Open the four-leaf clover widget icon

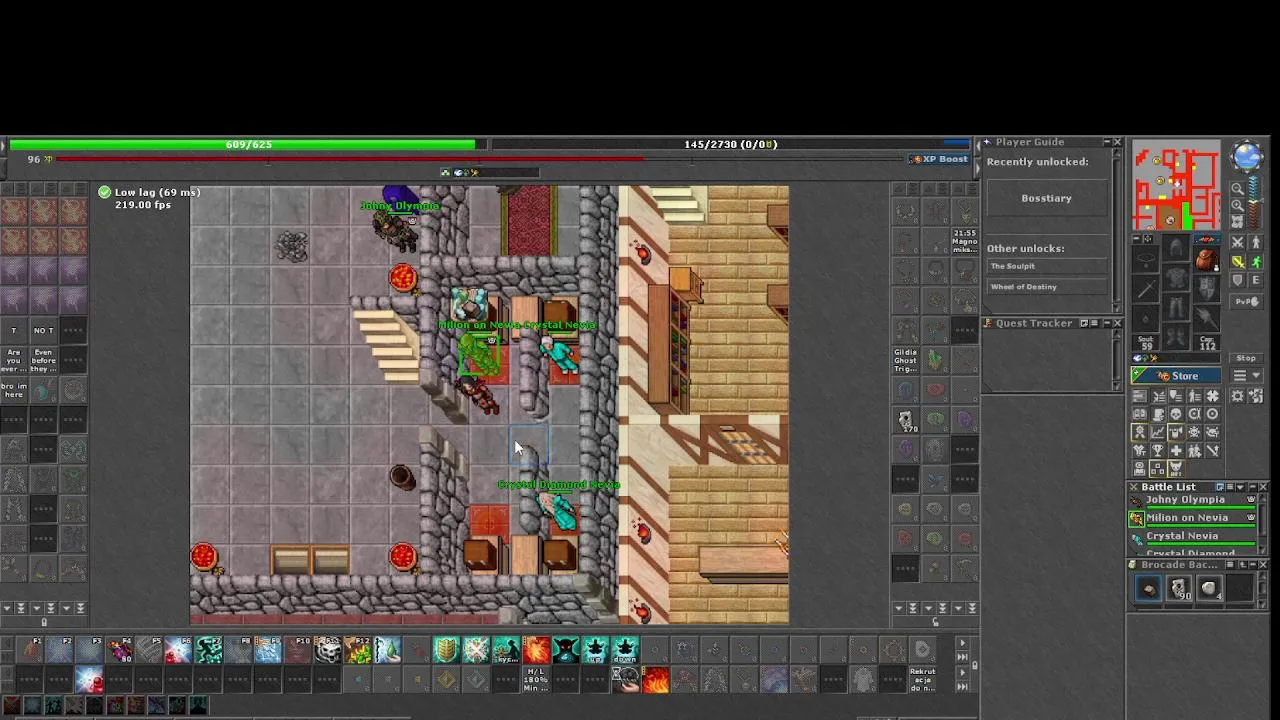click(x=1212, y=396)
